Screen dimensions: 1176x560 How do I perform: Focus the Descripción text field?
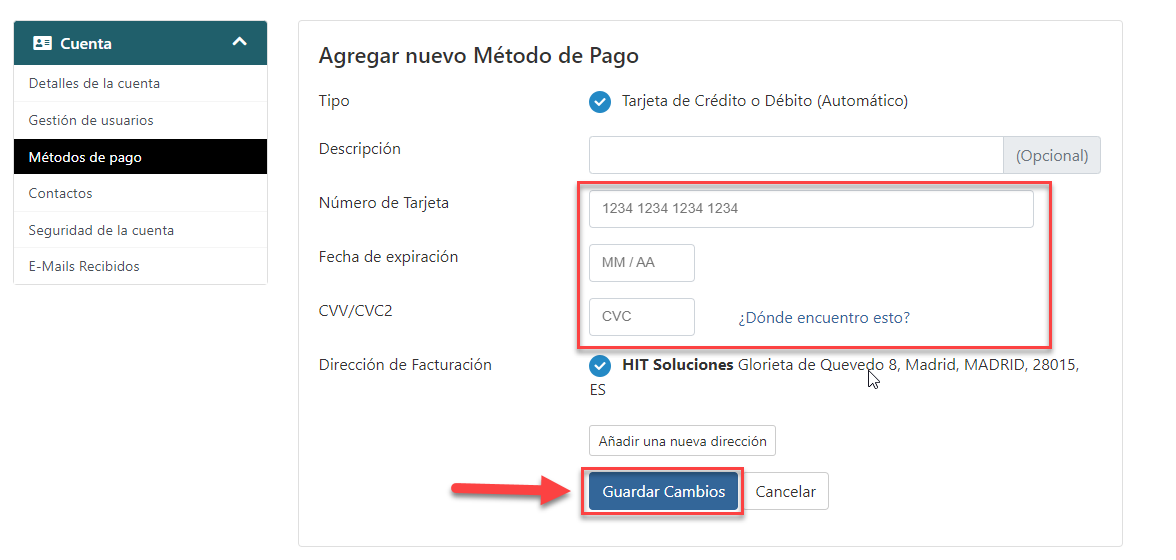796,155
